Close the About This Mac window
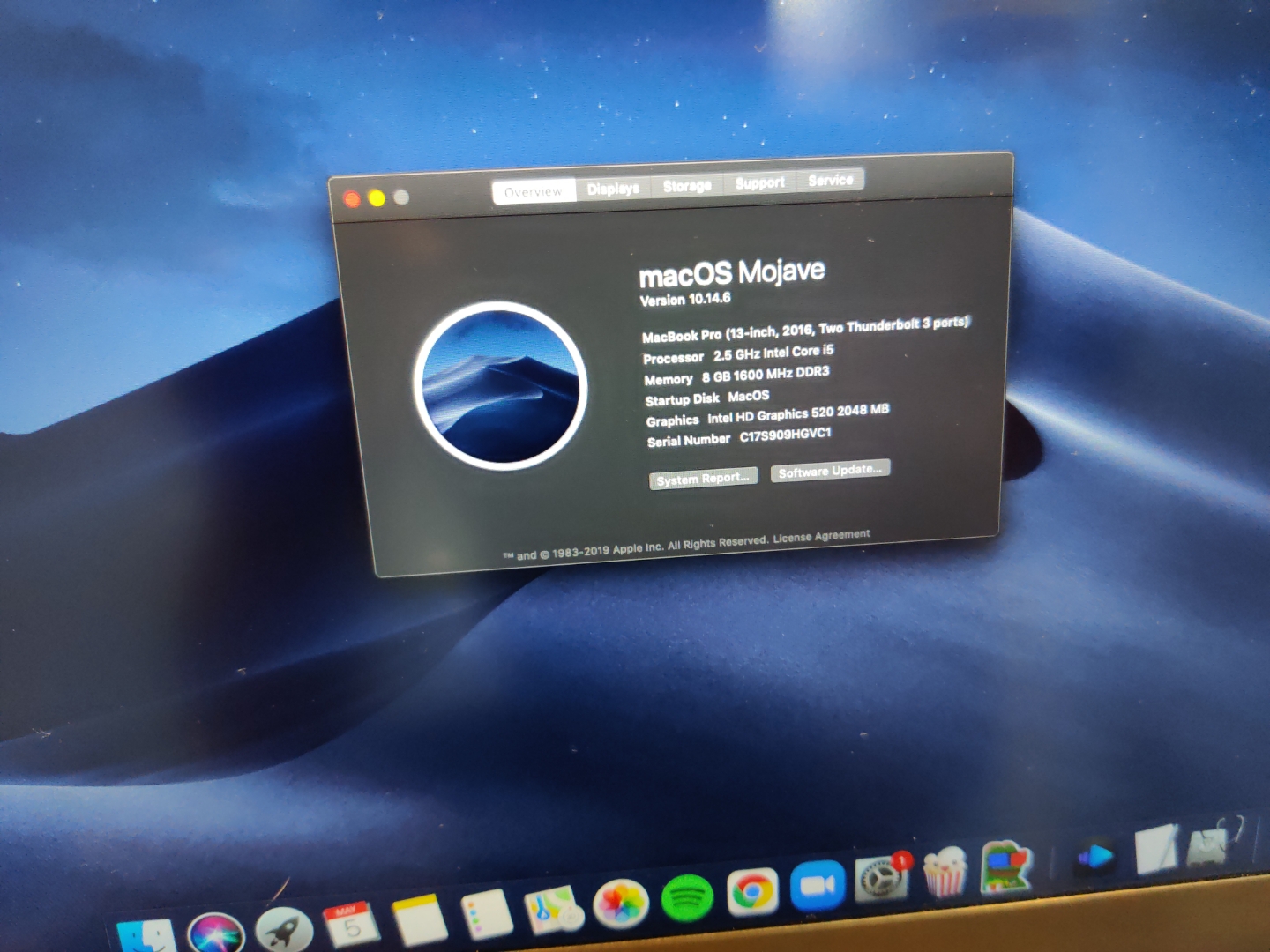 click(x=352, y=199)
